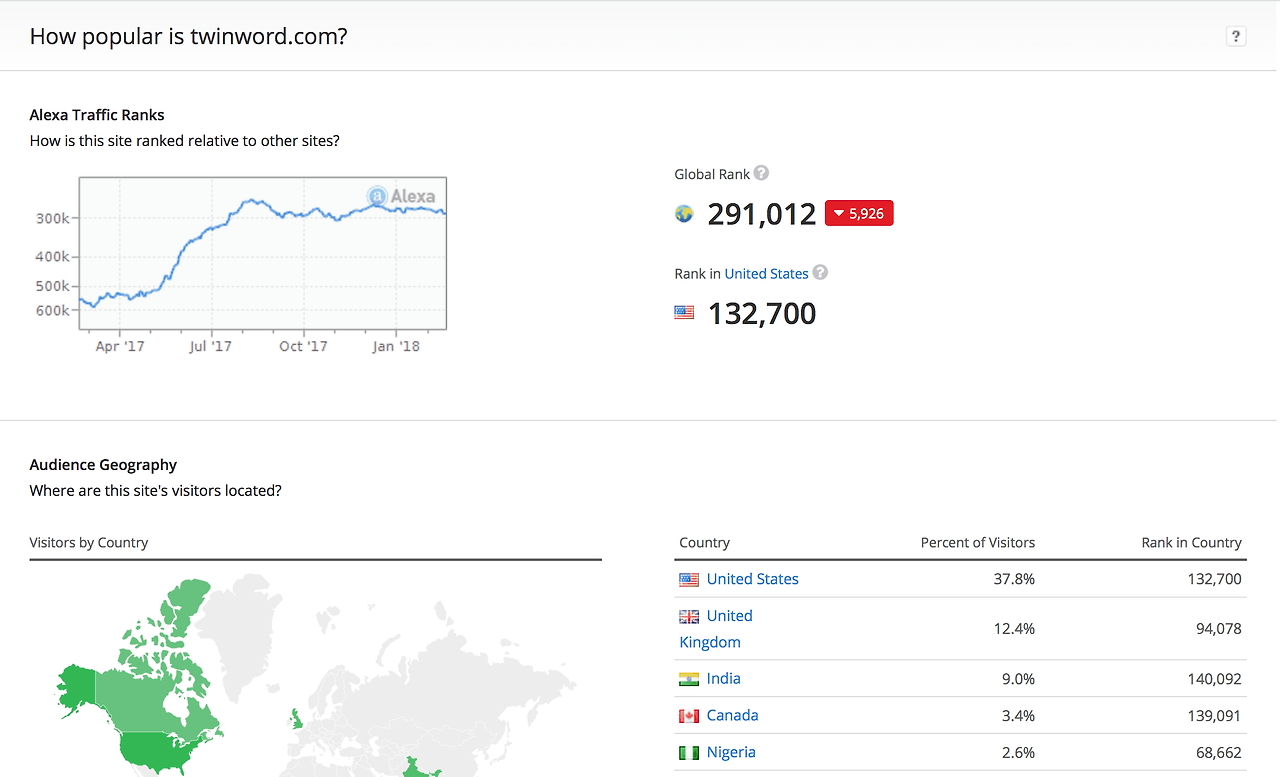Click the Canada flag icon
The width and height of the screenshot is (1280, 777).
pos(689,715)
